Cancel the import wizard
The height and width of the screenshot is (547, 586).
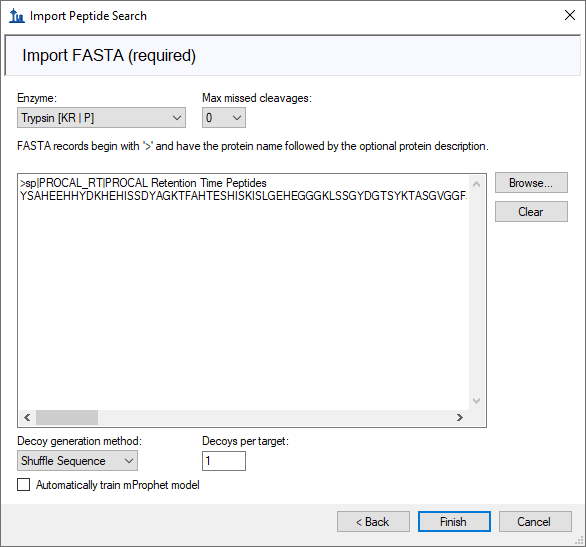point(535,521)
